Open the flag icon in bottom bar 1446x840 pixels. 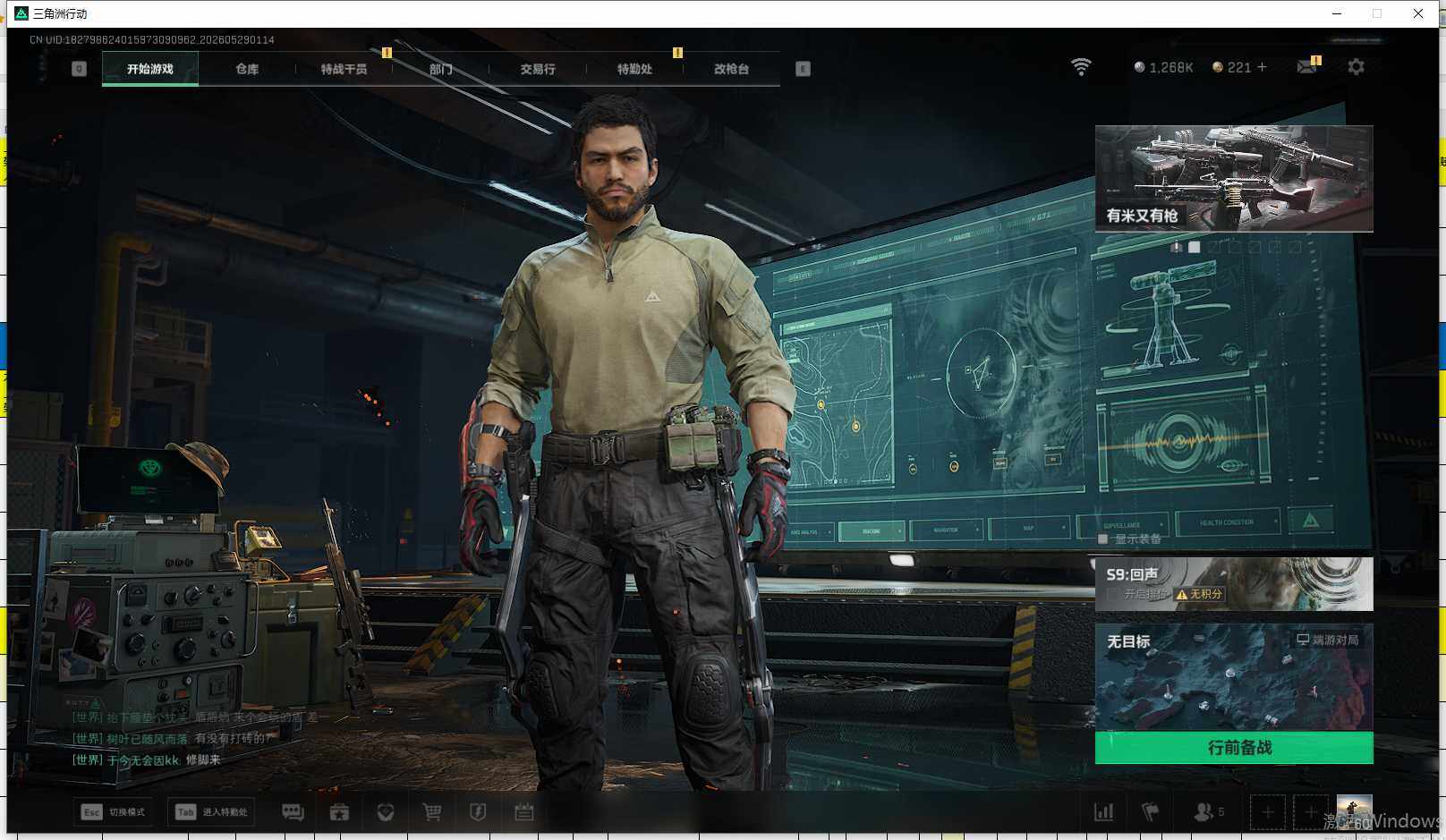click(x=1151, y=812)
